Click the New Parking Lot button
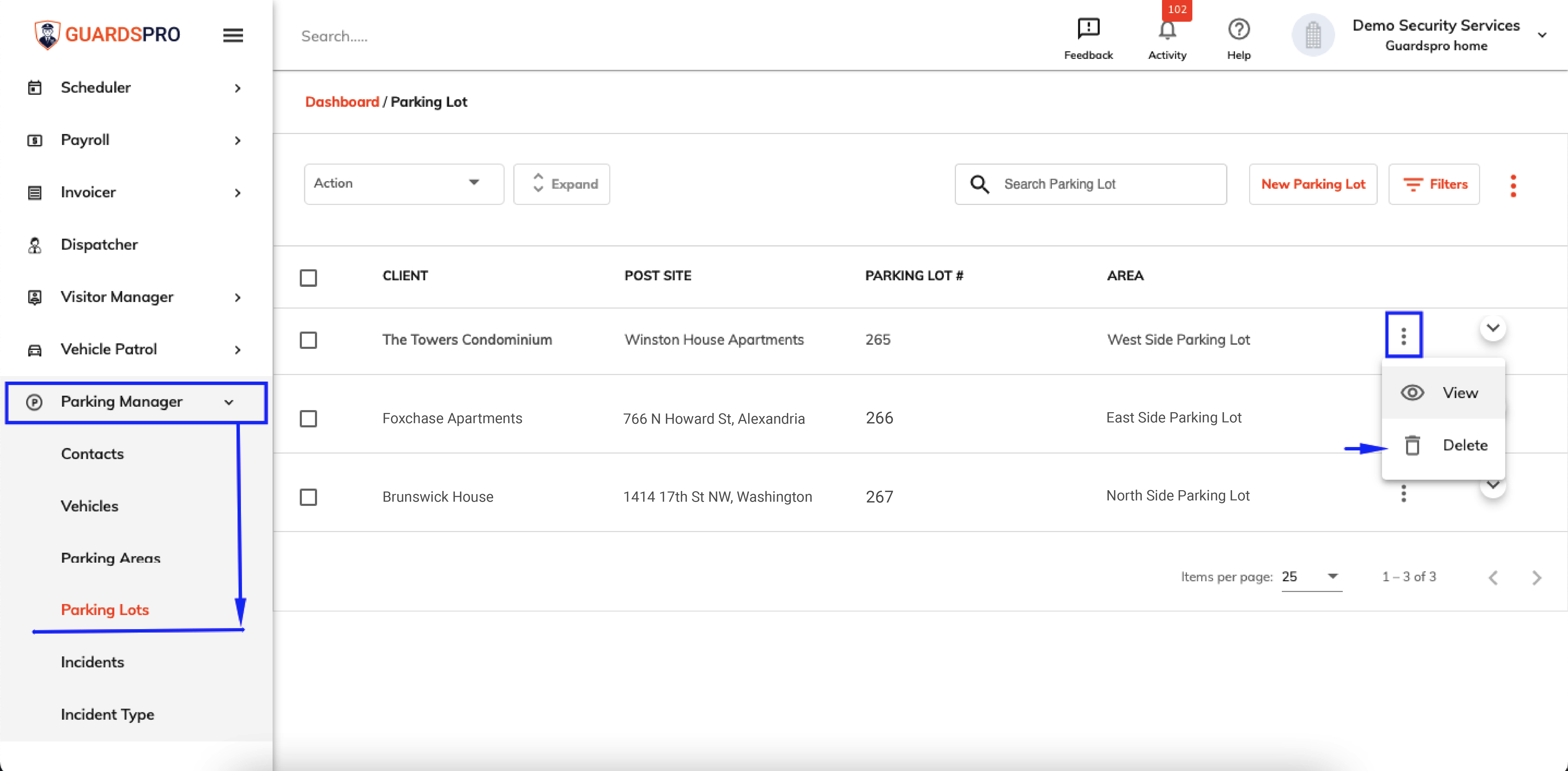This screenshot has width=1568, height=771. 1313,184
